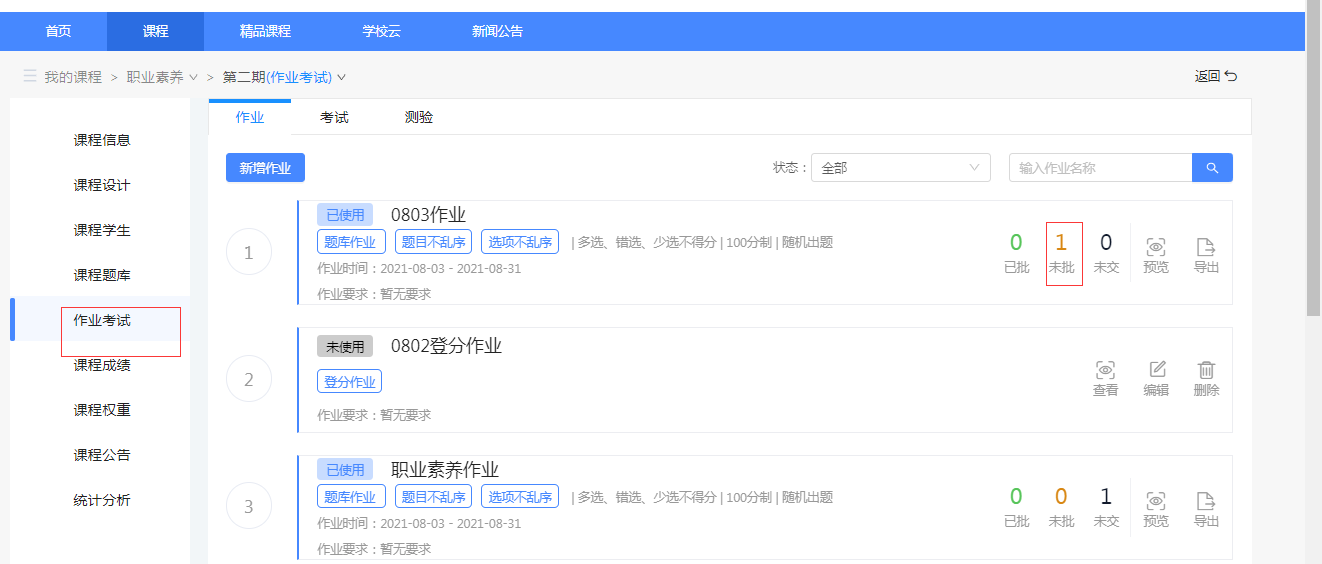Click the 题库作业 tag on 职业素养作业
Viewport: 1322px width, 564px height.
click(x=350, y=497)
